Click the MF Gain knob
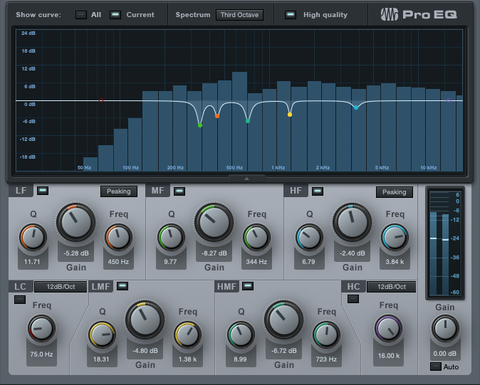 pyautogui.click(x=214, y=222)
